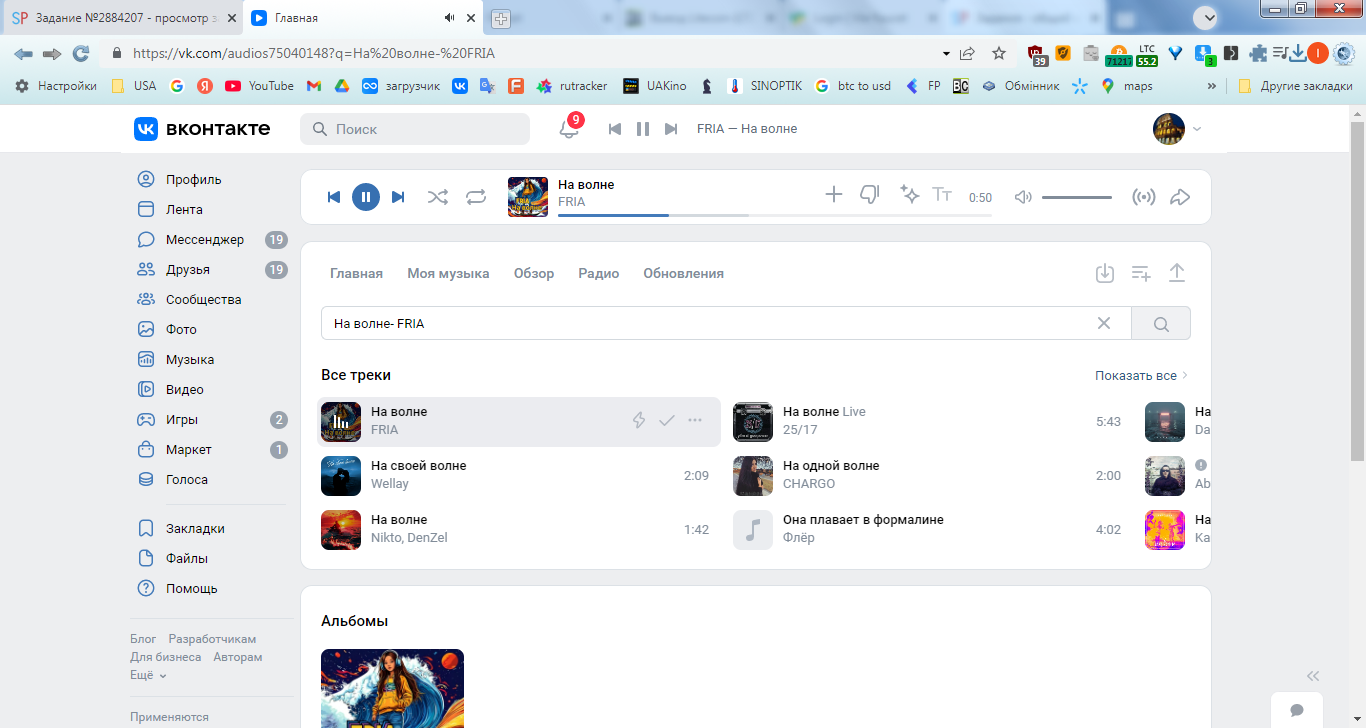
Task: Open Друзья in the sidebar
Action: click(x=188, y=270)
